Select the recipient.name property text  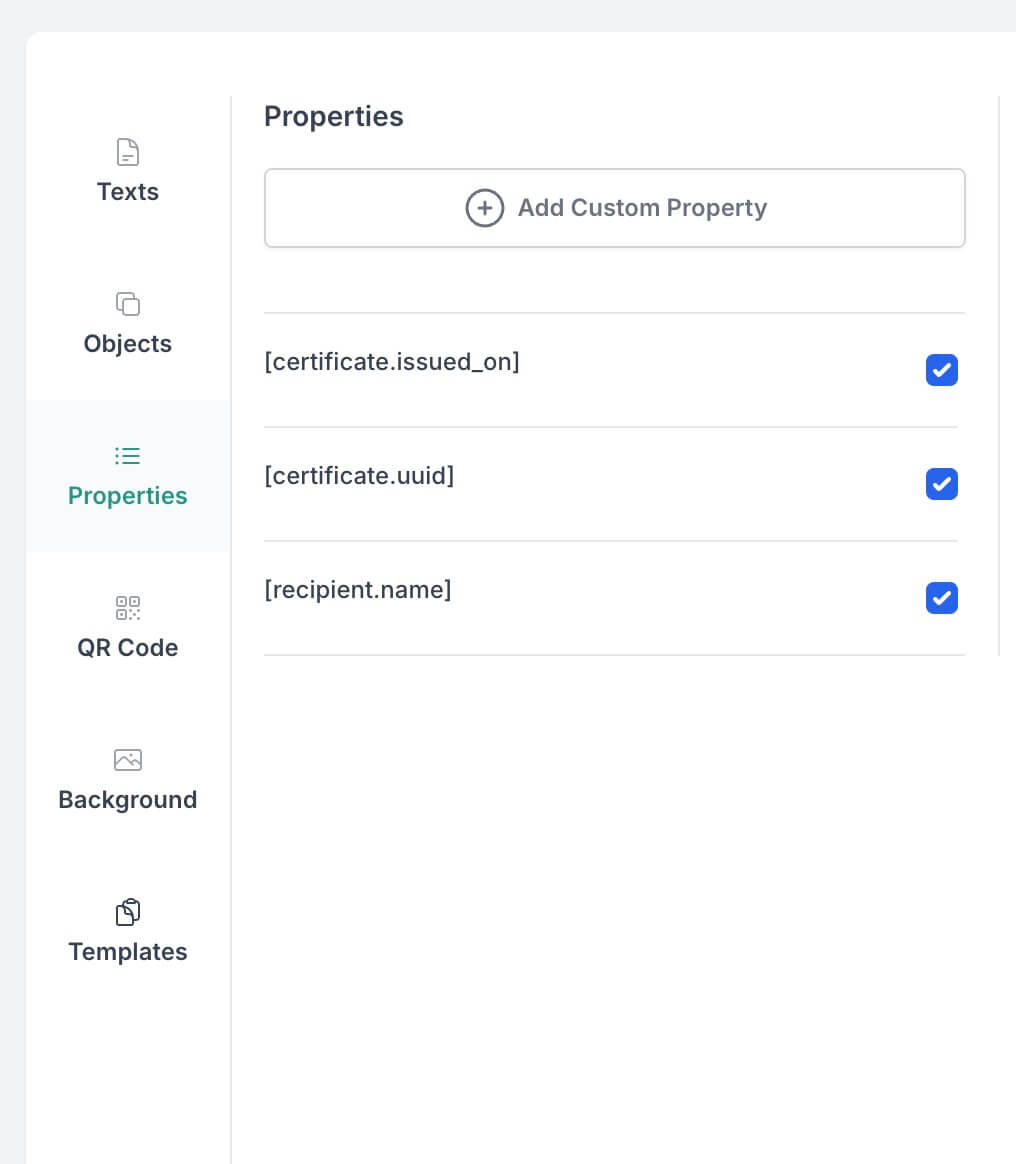357,590
